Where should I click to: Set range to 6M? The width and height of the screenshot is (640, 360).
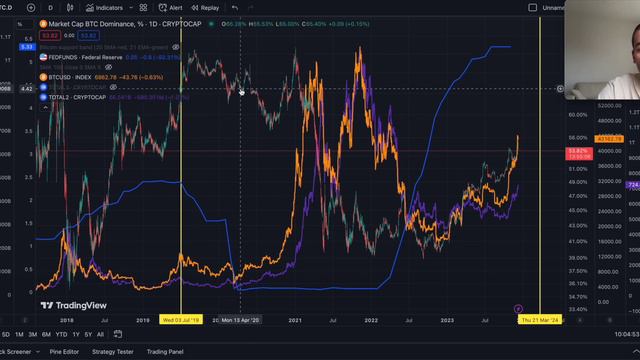pos(46,334)
